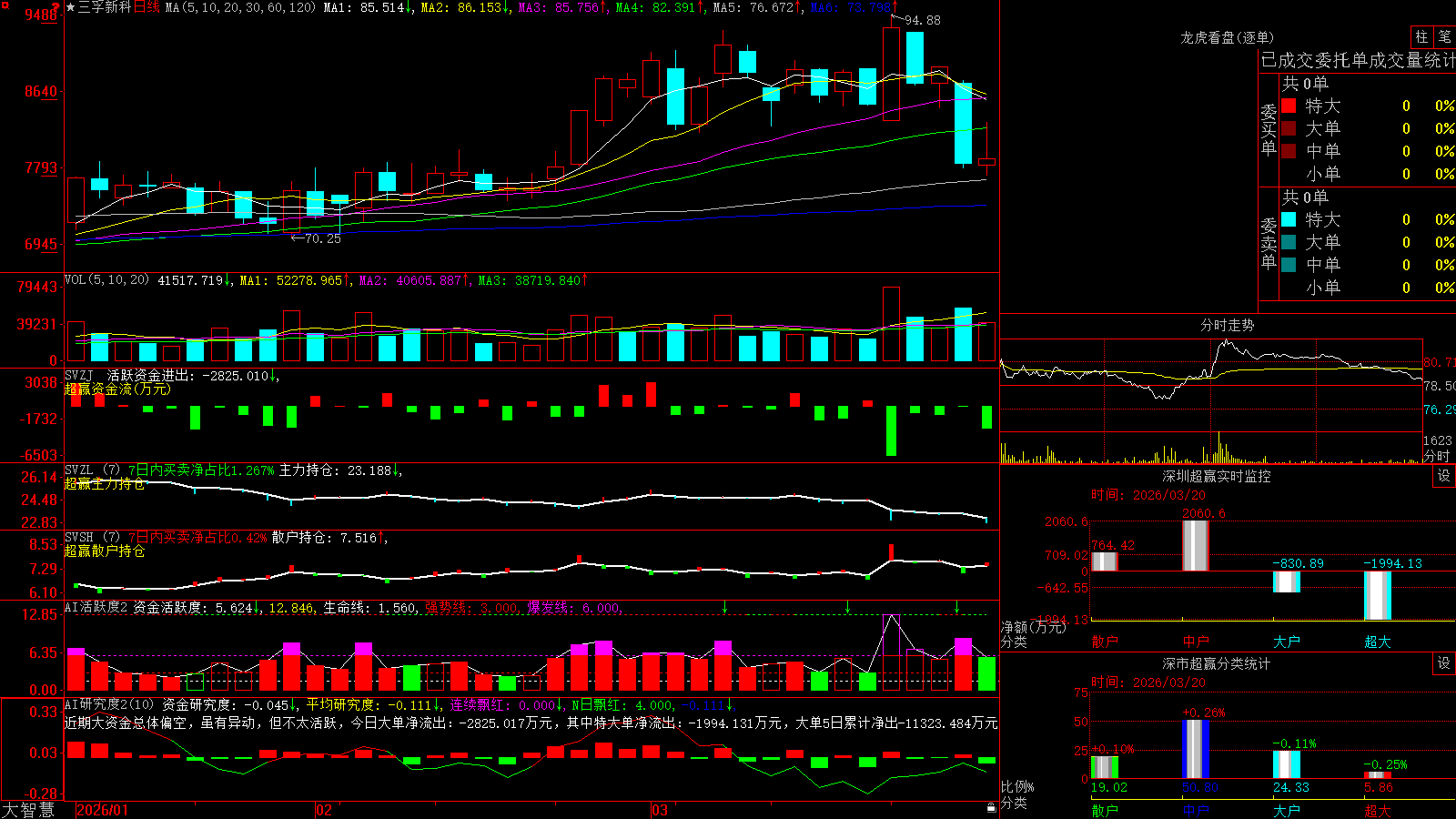Click the 爆发线: 6.000 value
This screenshot has height=819, width=1456.
click(573, 608)
